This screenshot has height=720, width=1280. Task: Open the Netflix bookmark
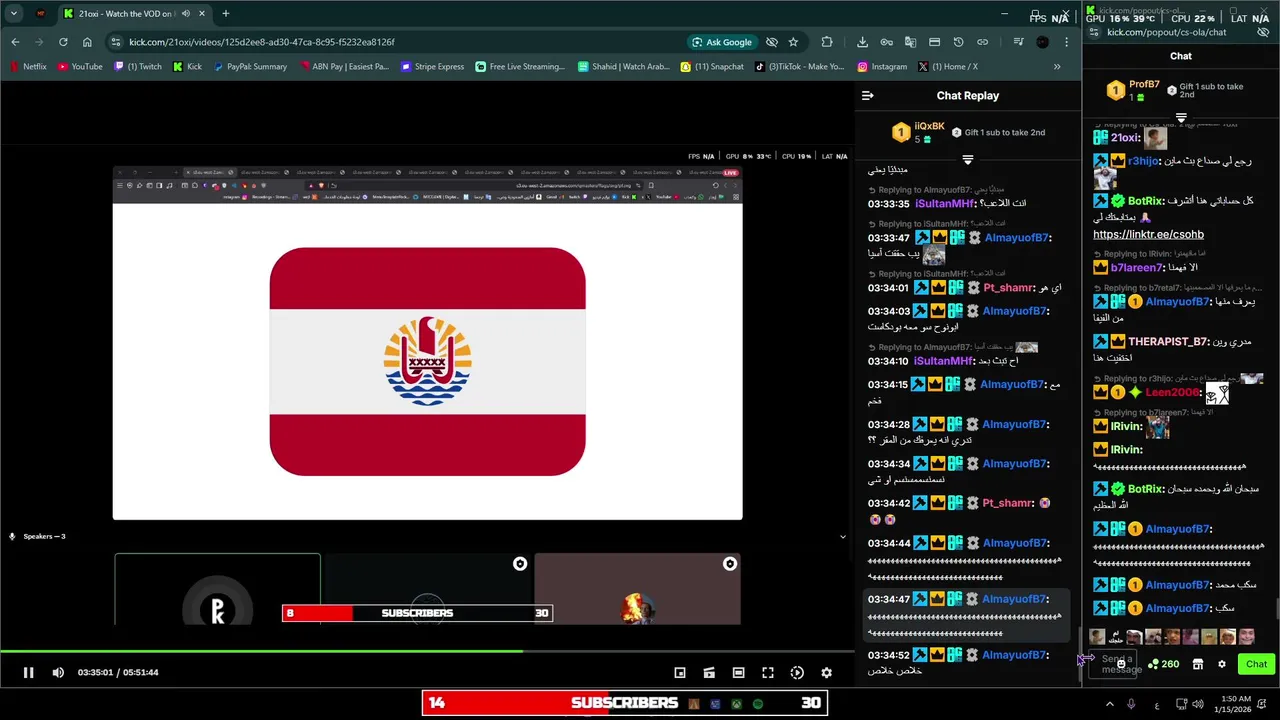[28, 67]
